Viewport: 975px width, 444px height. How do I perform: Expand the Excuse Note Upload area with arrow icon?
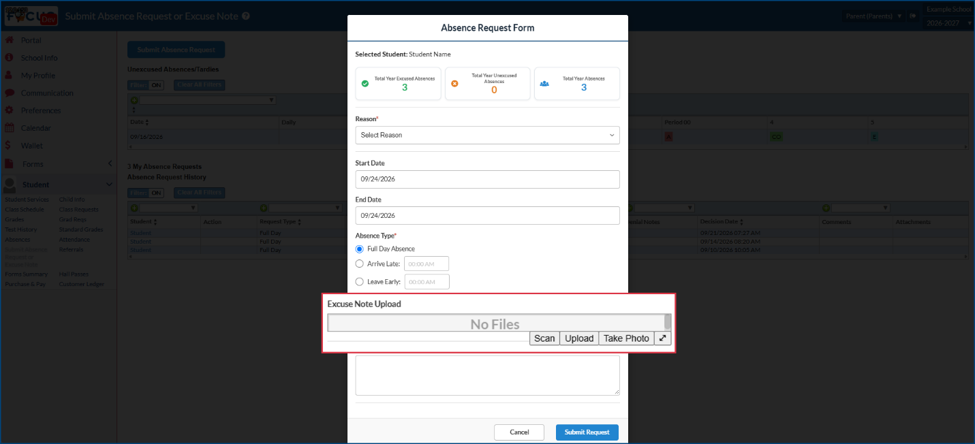pos(663,338)
